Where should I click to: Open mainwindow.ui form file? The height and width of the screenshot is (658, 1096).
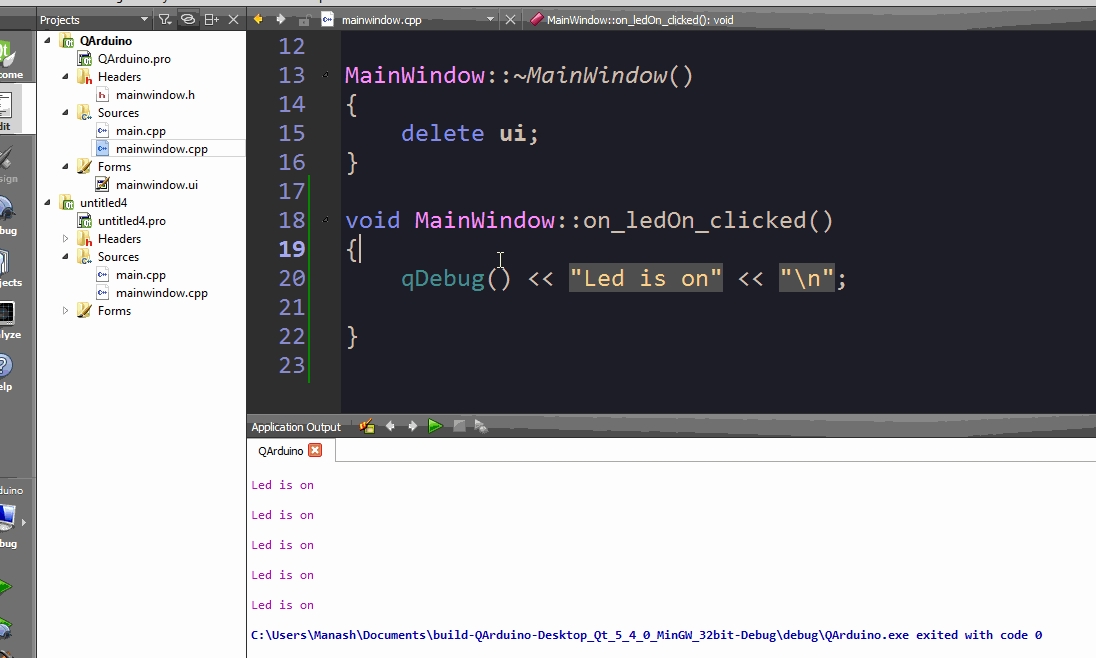click(x=157, y=185)
